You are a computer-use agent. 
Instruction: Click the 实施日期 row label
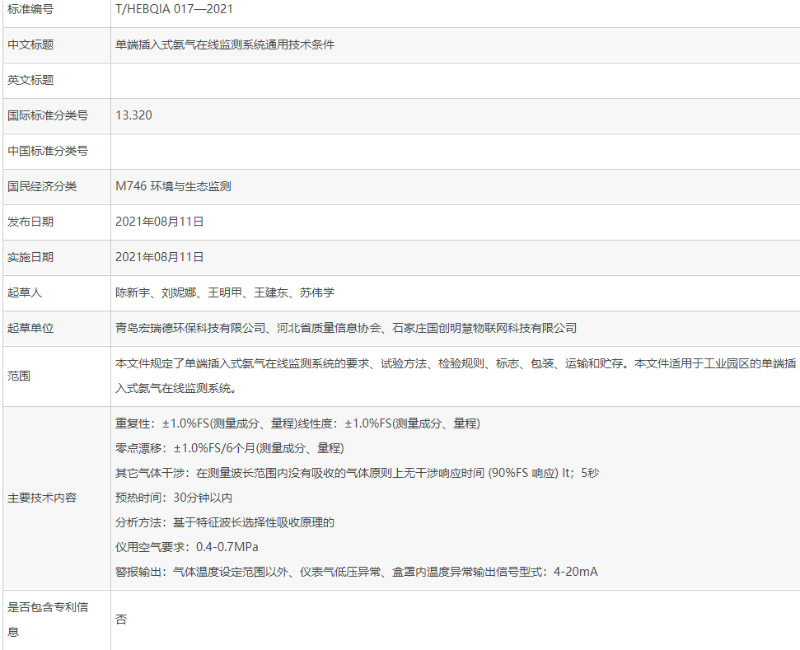coord(40,257)
